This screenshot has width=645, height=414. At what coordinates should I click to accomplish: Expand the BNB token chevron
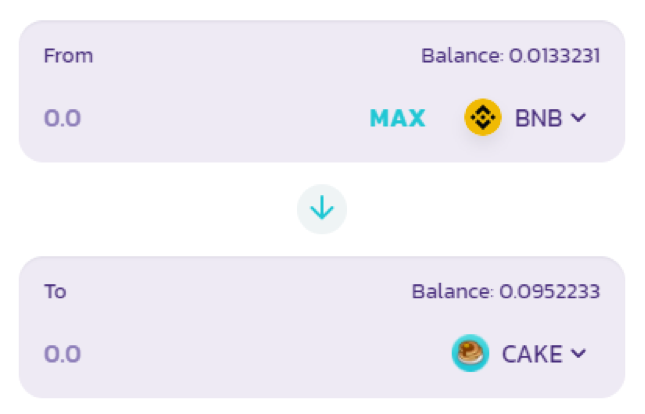pyautogui.click(x=578, y=118)
